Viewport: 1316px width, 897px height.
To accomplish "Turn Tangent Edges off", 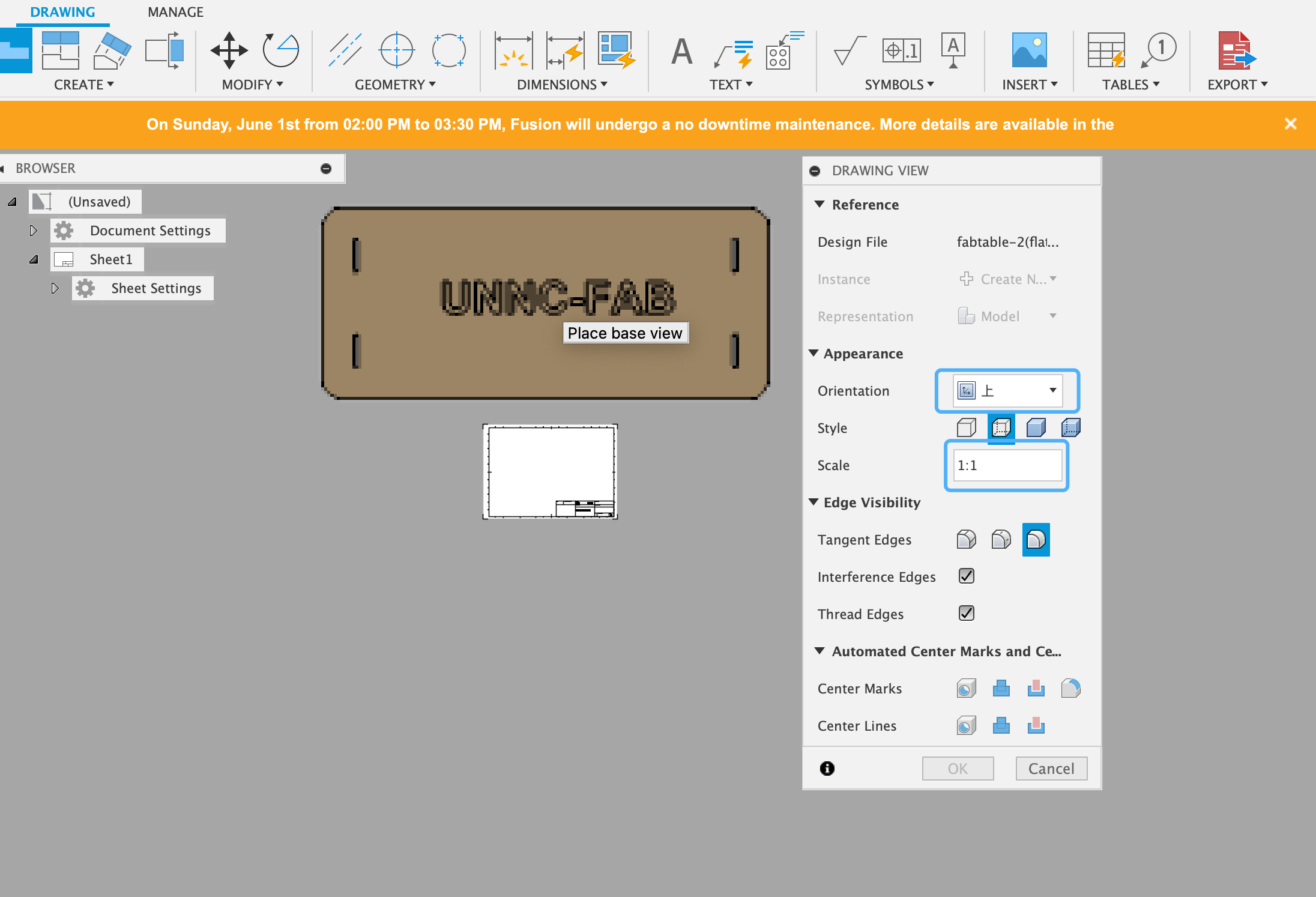I will click(x=1036, y=540).
